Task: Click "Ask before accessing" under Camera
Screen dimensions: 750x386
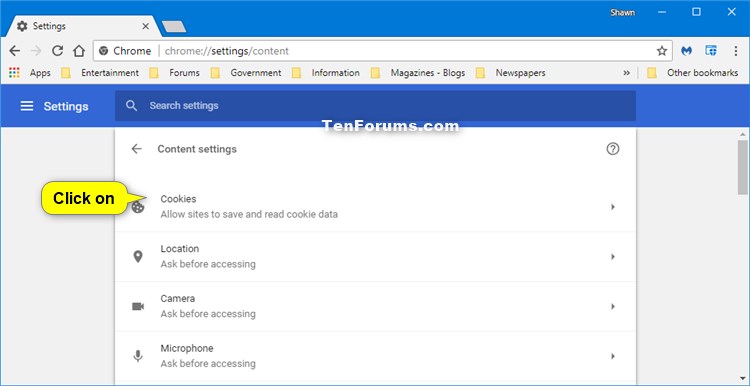Action: tap(208, 314)
